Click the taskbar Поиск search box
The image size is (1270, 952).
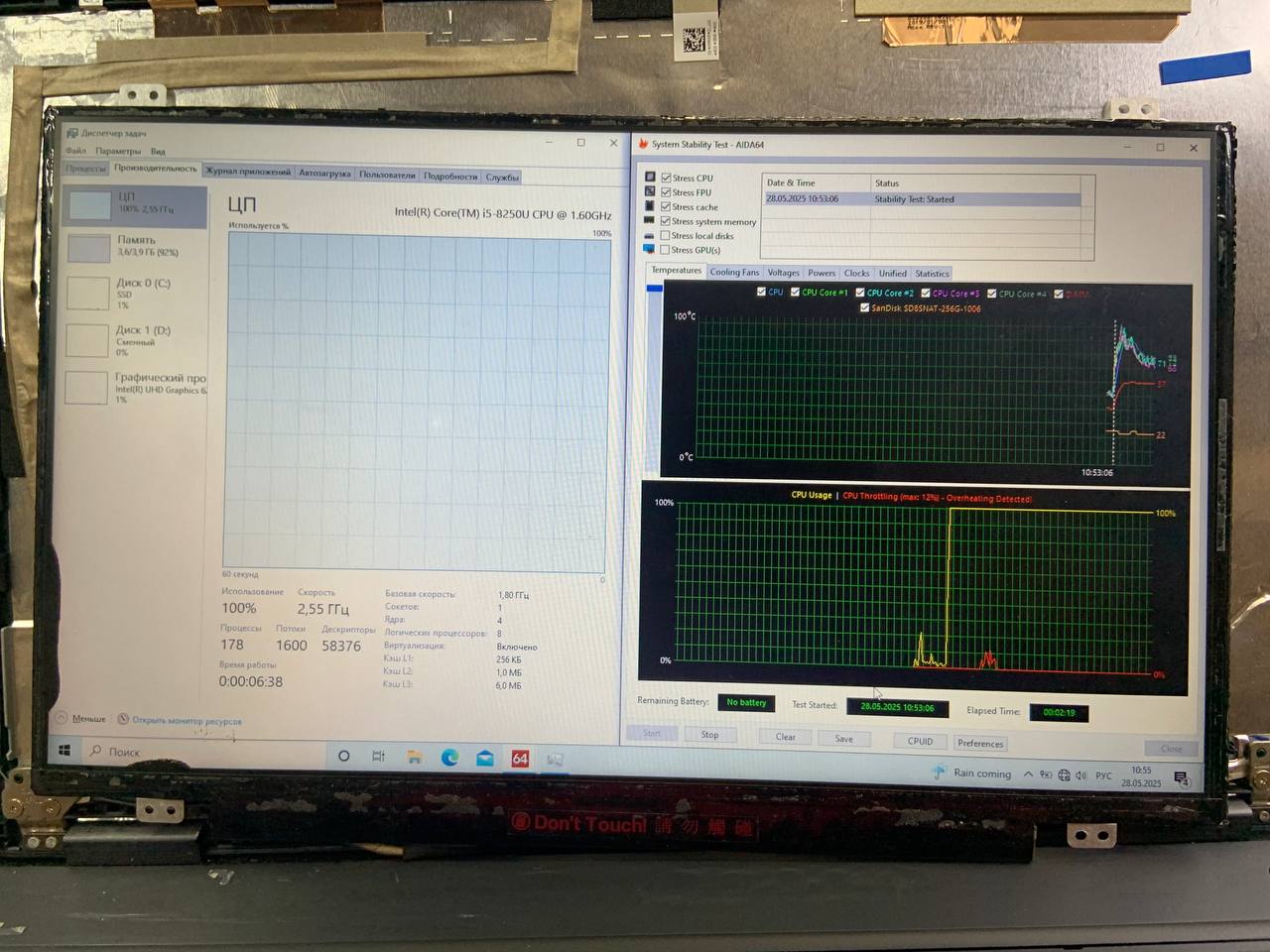pos(124,752)
